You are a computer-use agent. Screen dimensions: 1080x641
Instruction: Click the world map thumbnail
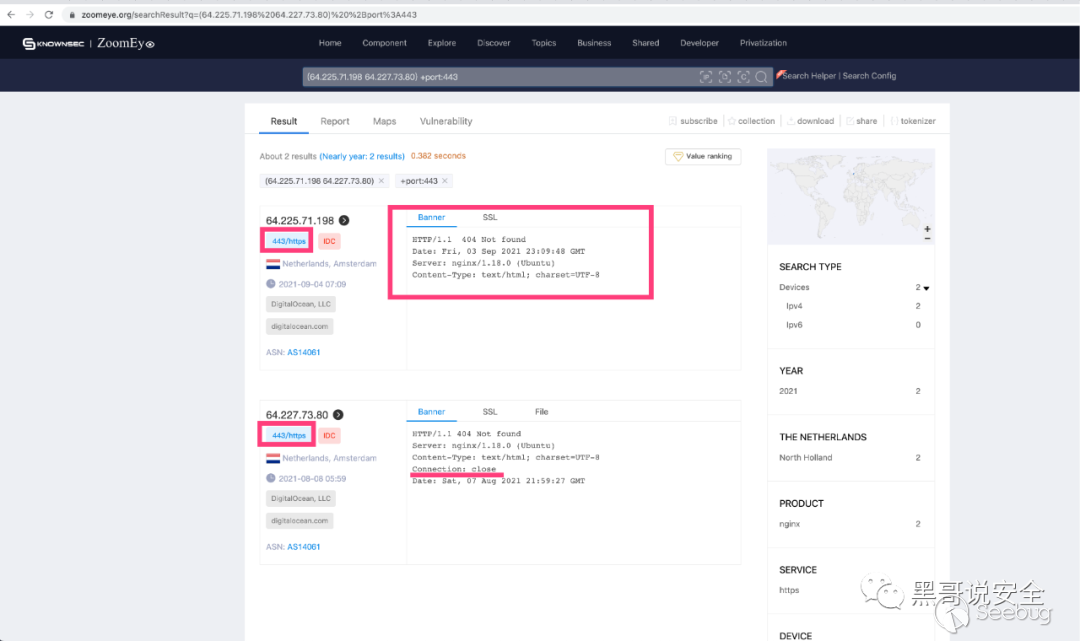[x=851, y=196]
